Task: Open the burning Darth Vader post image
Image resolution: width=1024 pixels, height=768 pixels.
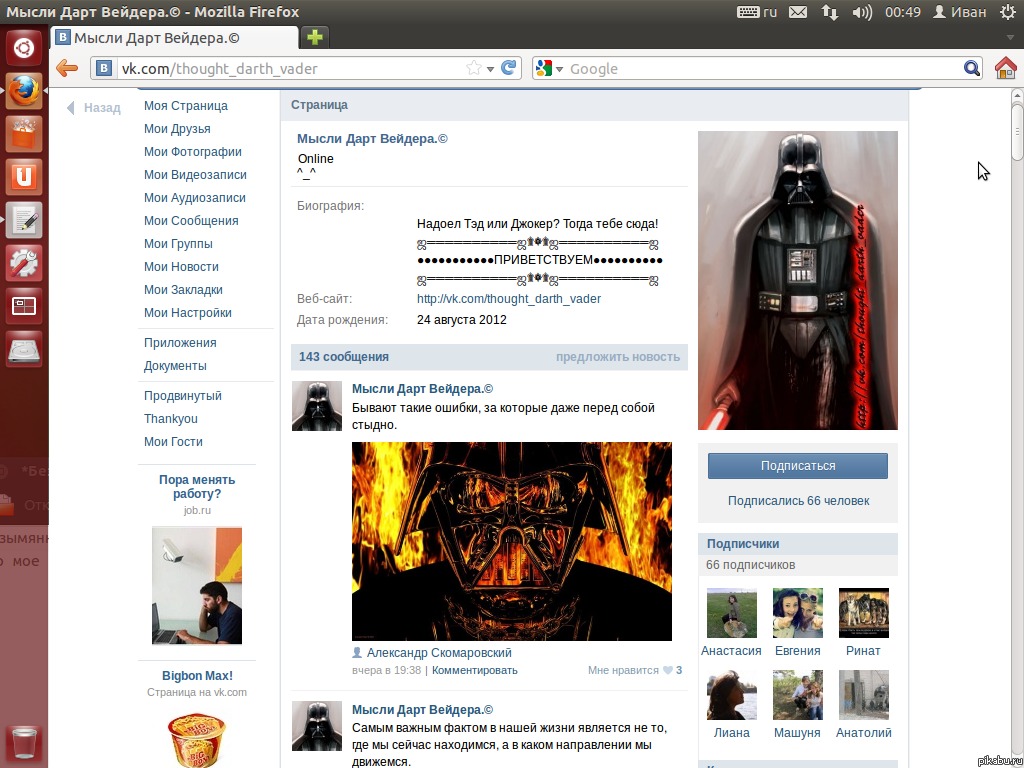Action: [511, 541]
